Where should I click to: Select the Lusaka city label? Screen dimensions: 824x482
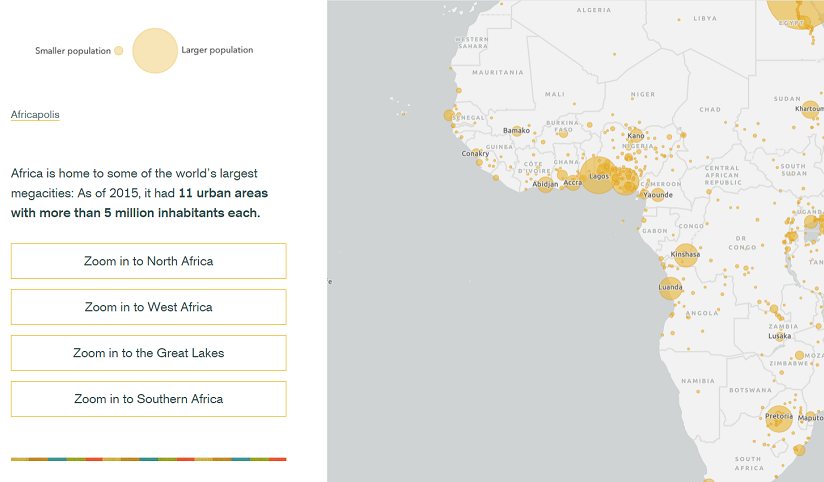tap(779, 336)
